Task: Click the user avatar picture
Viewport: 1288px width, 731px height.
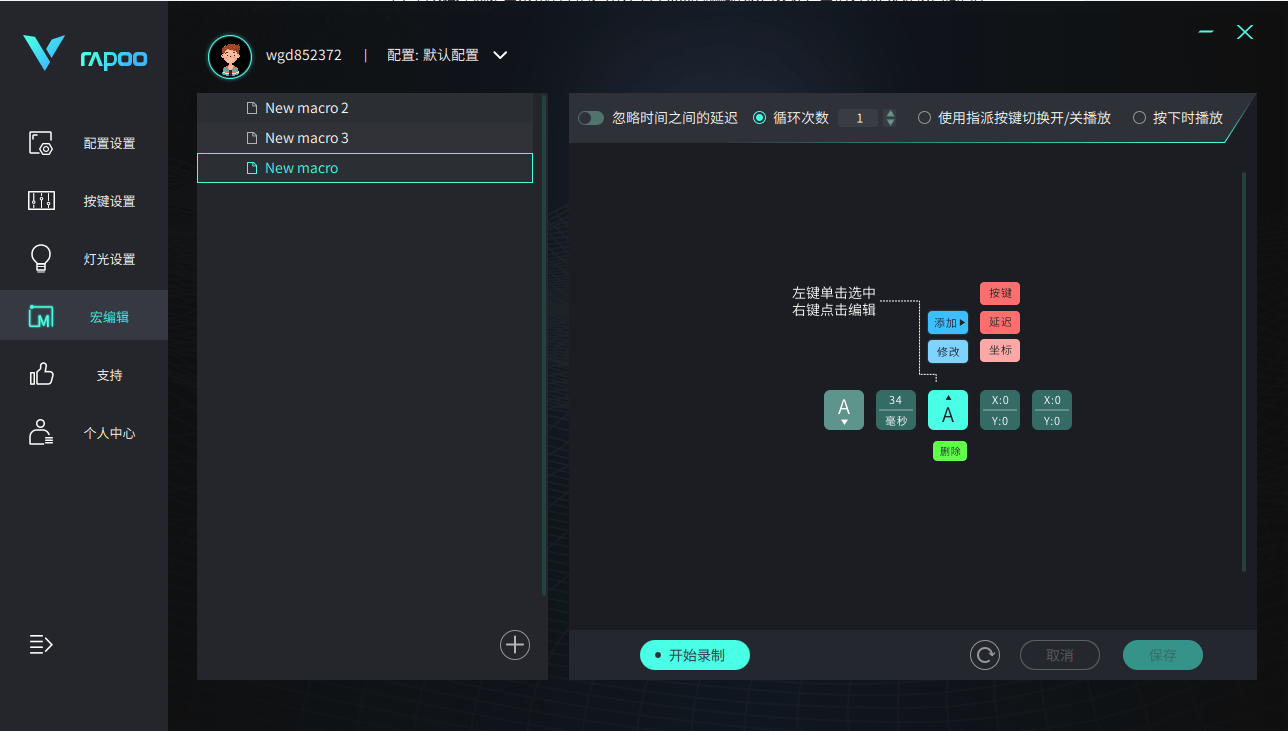Action: coord(230,56)
